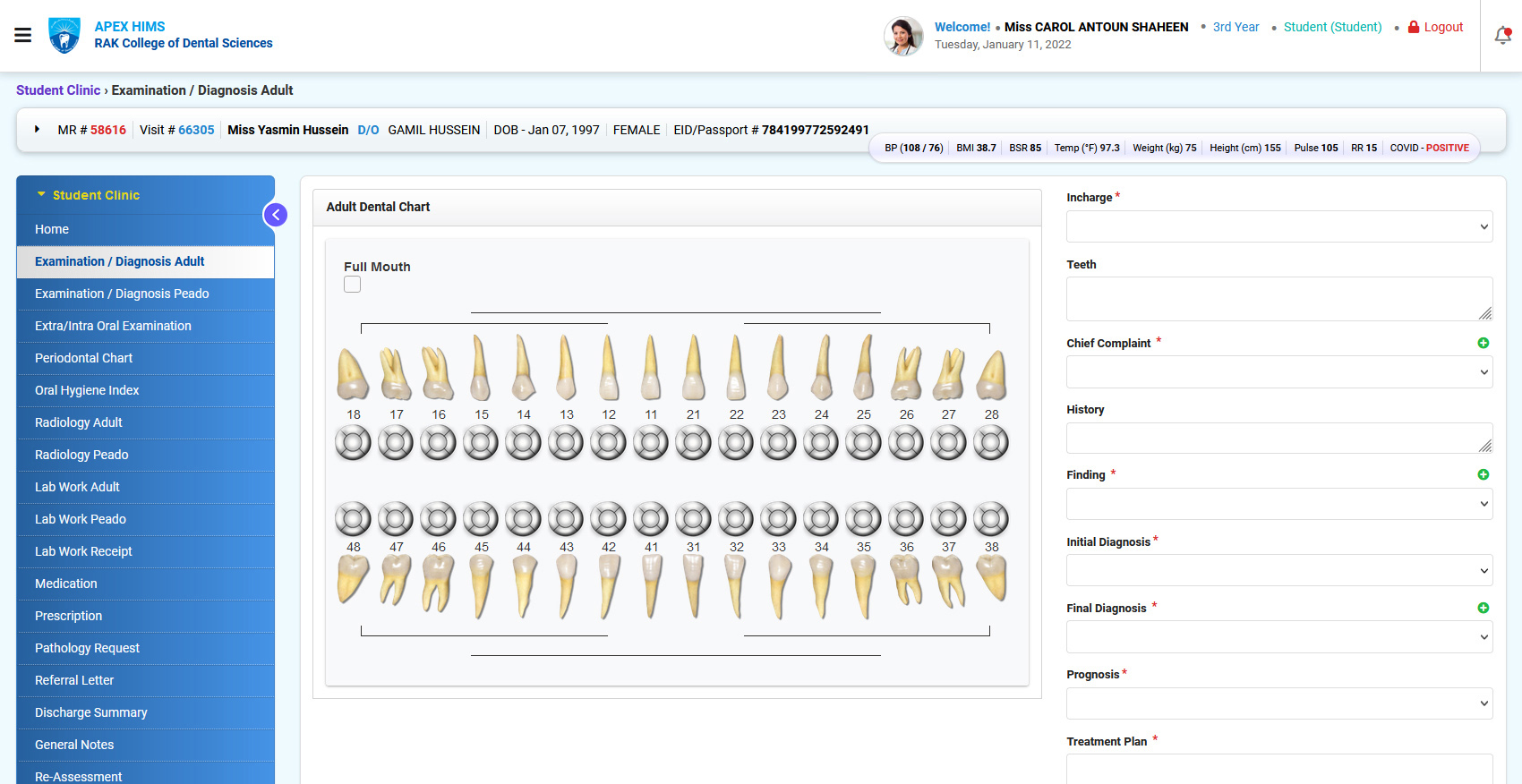Open the Incharge dropdown
The height and width of the screenshot is (784, 1522).
1279,226
